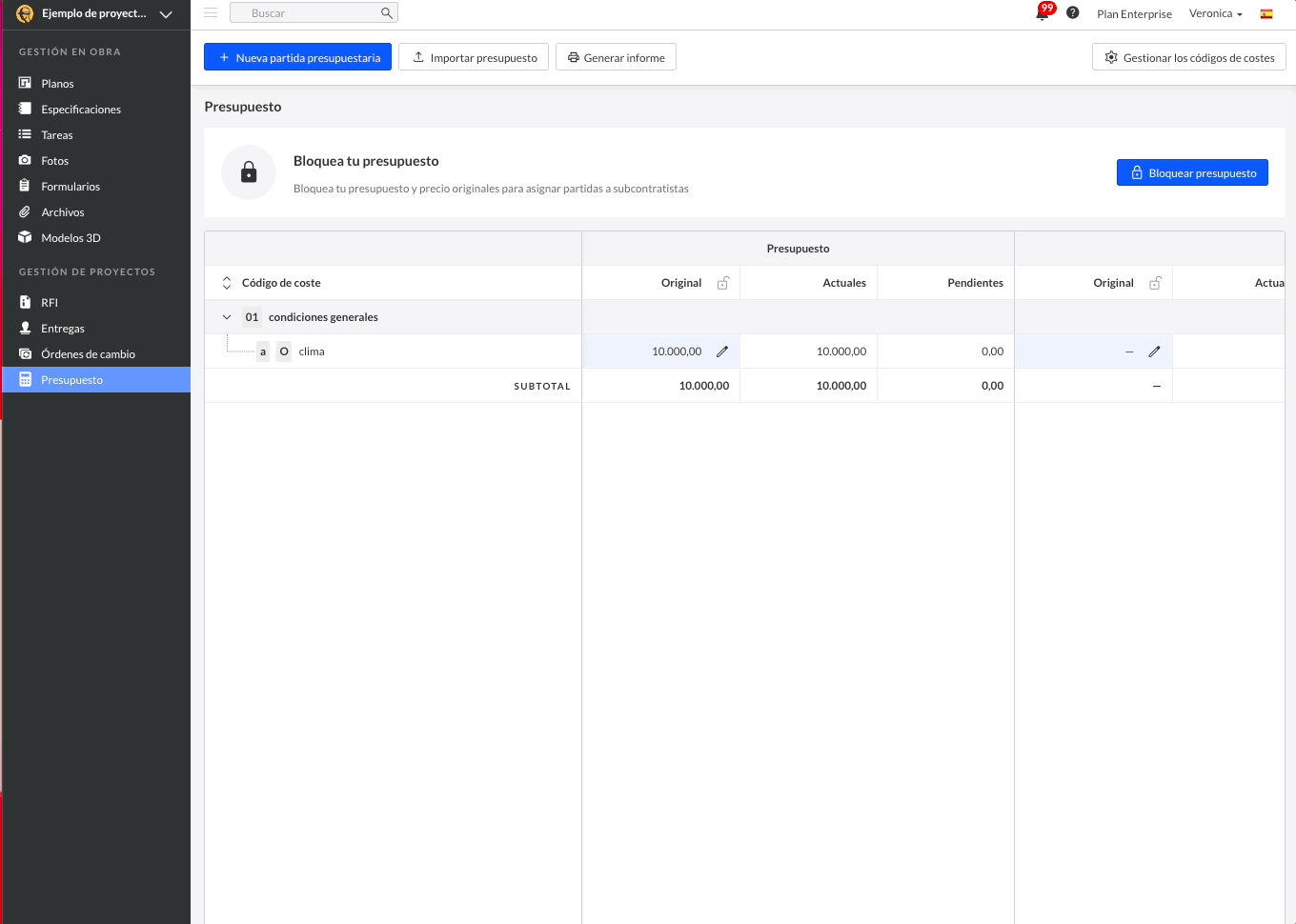1296x924 pixels.
Task: Click the Planos sidebar icon
Action: pyautogui.click(x=26, y=83)
